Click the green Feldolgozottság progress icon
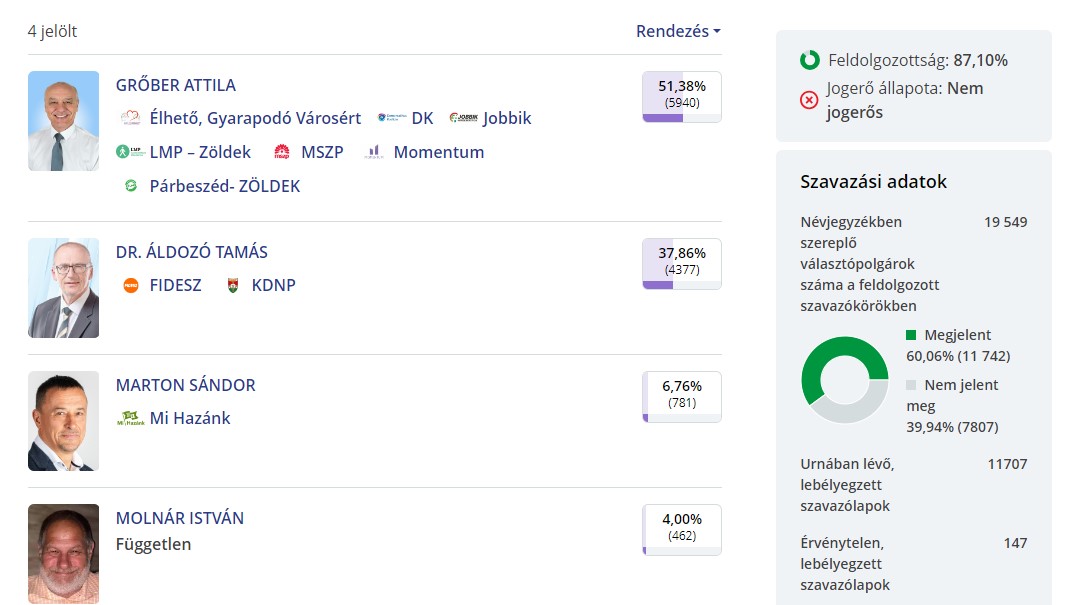The image size is (1069, 605). [x=810, y=60]
